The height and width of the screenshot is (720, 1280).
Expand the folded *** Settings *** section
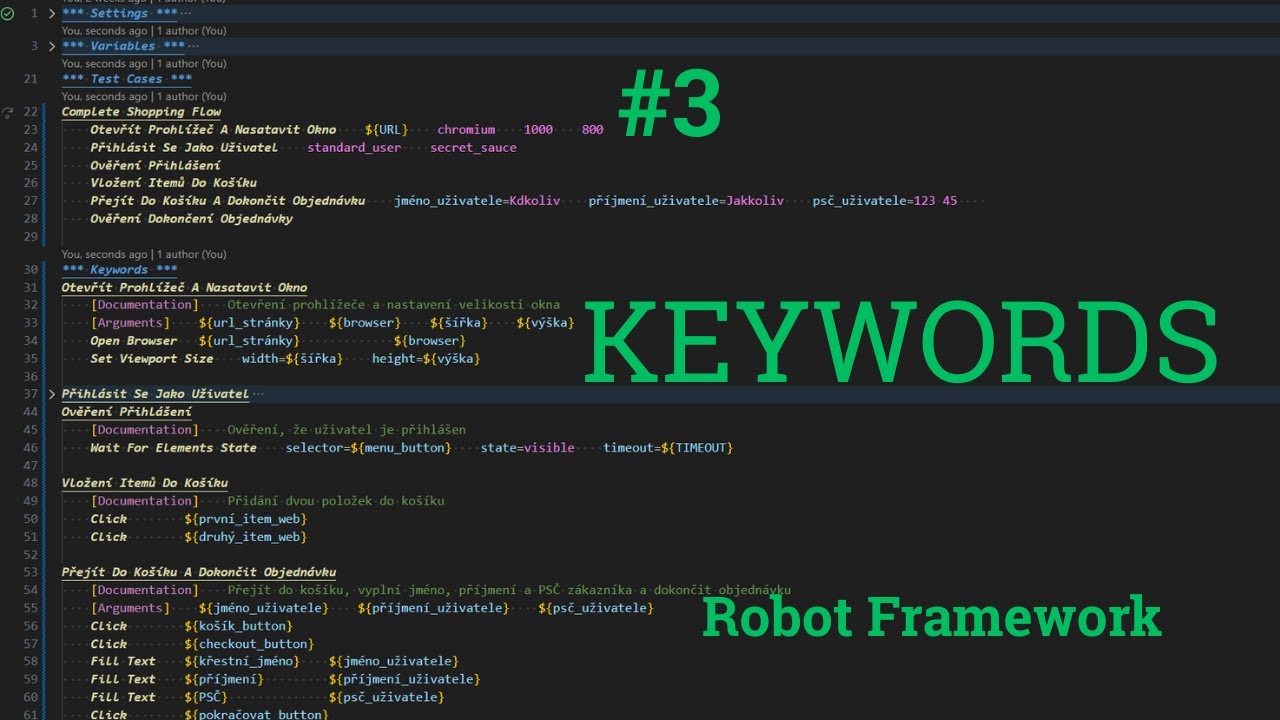click(52, 14)
